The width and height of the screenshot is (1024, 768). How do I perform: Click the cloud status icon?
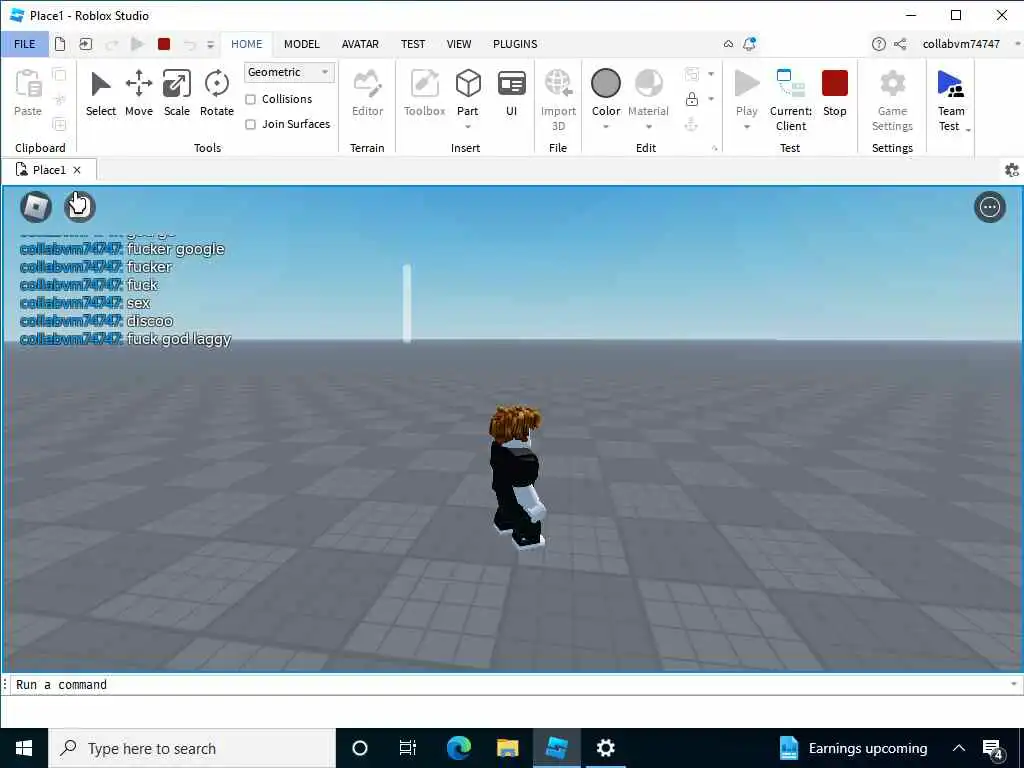click(728, 44)
